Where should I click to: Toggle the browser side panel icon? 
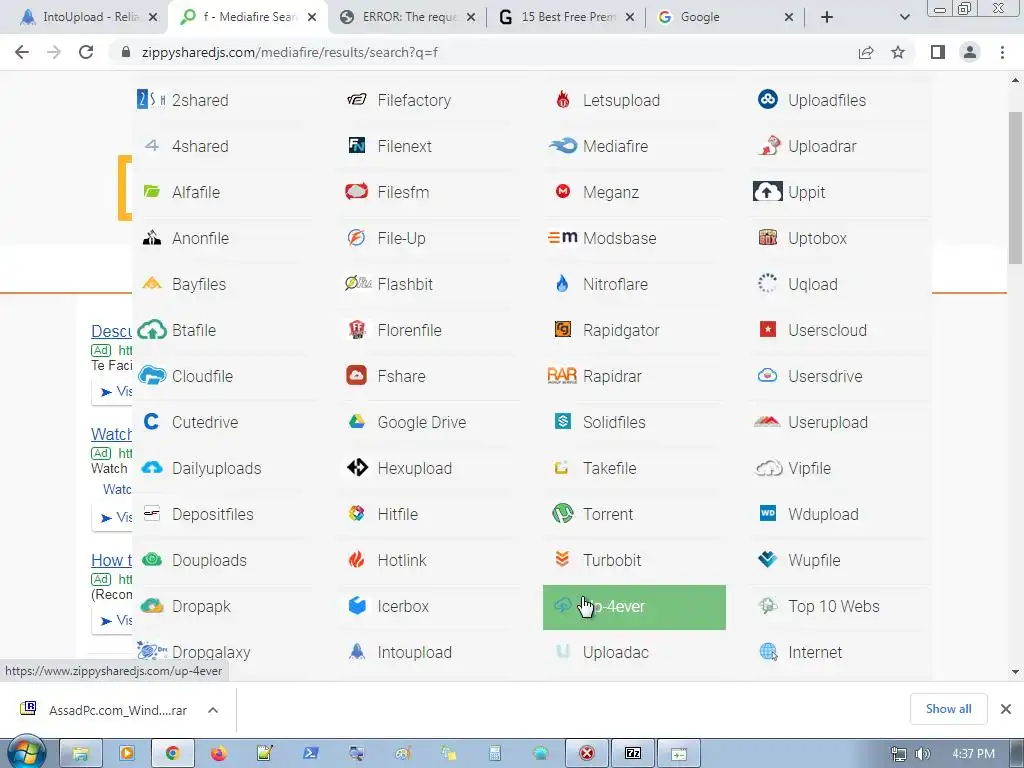[938, 52]
